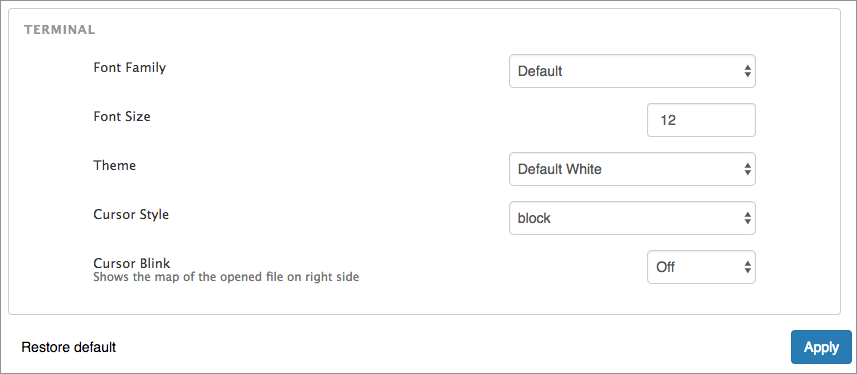857x374 pixels.
Task: Open the Theme dropdown showing Default White
Action: tap(632, 169)
